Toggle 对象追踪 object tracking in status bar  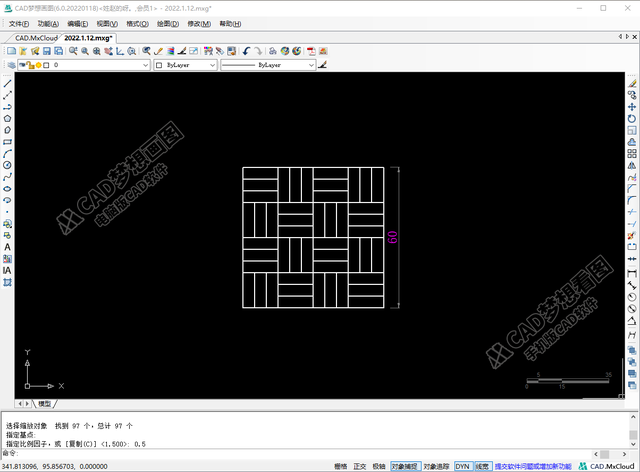[436, 466]
